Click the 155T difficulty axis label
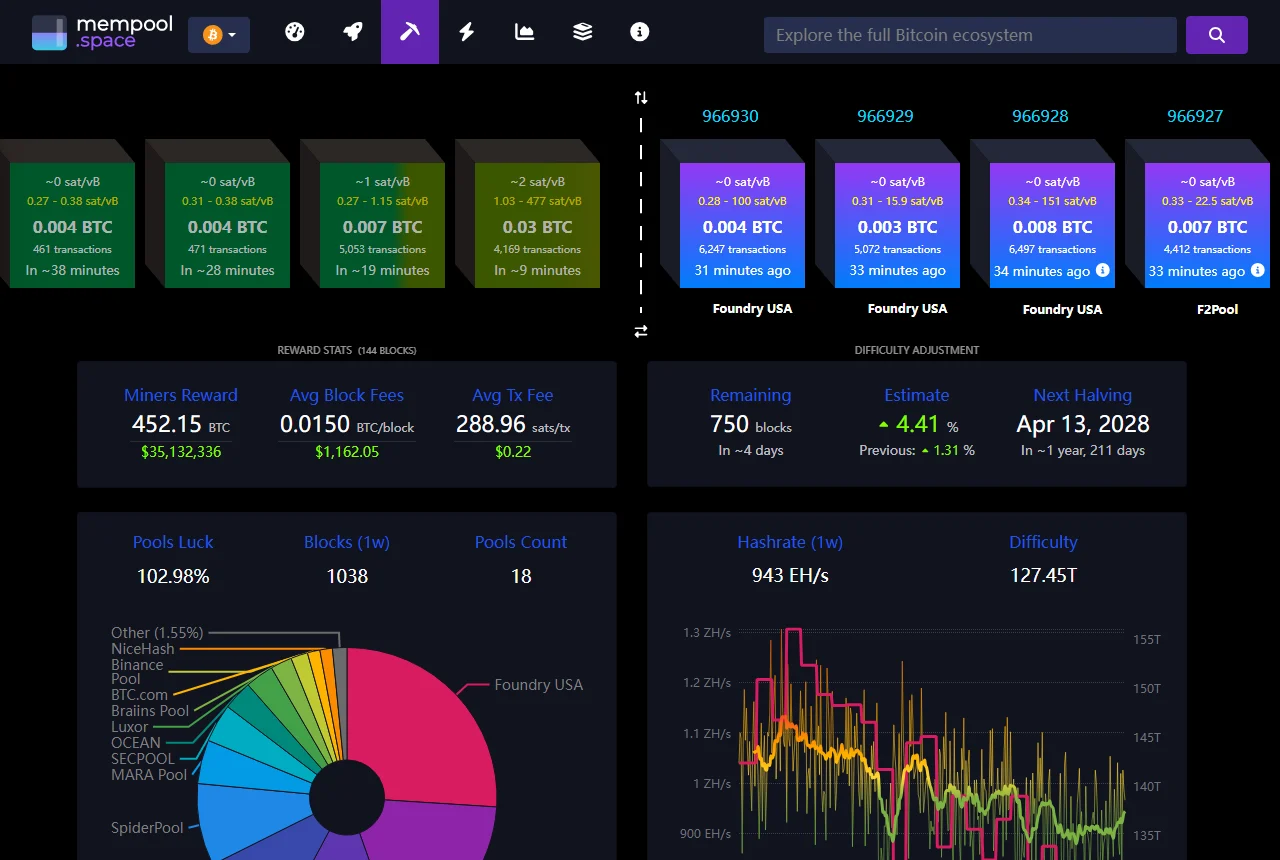The height and width of the screenshot is (860, 1280). point(1147,639)
